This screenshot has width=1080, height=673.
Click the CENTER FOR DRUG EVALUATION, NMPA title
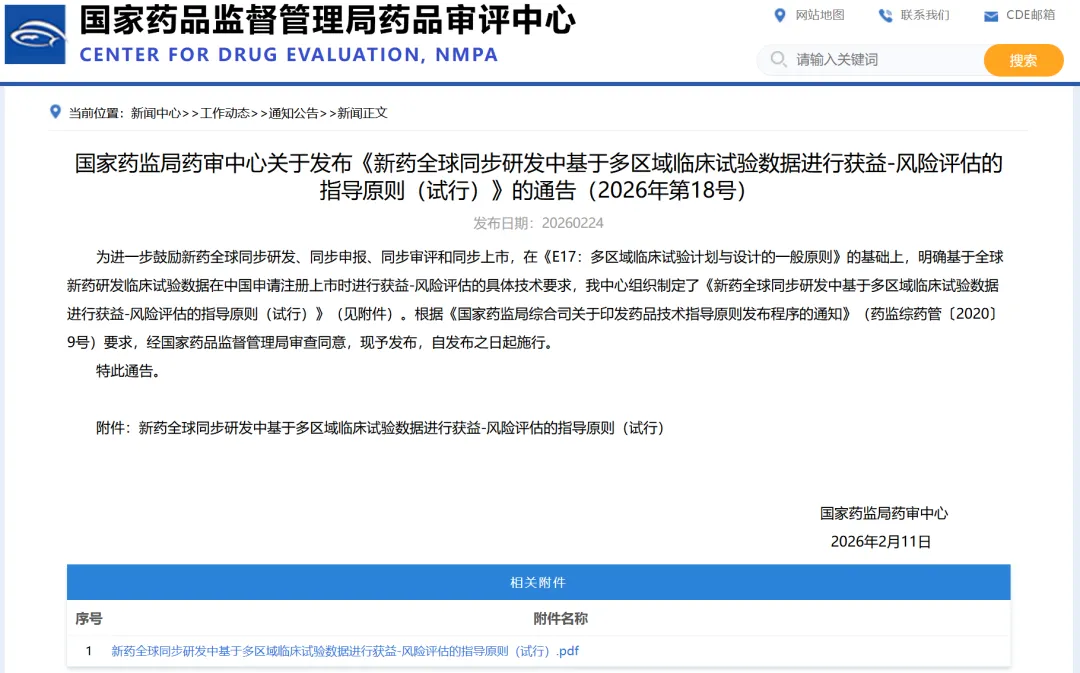[289, 55]
